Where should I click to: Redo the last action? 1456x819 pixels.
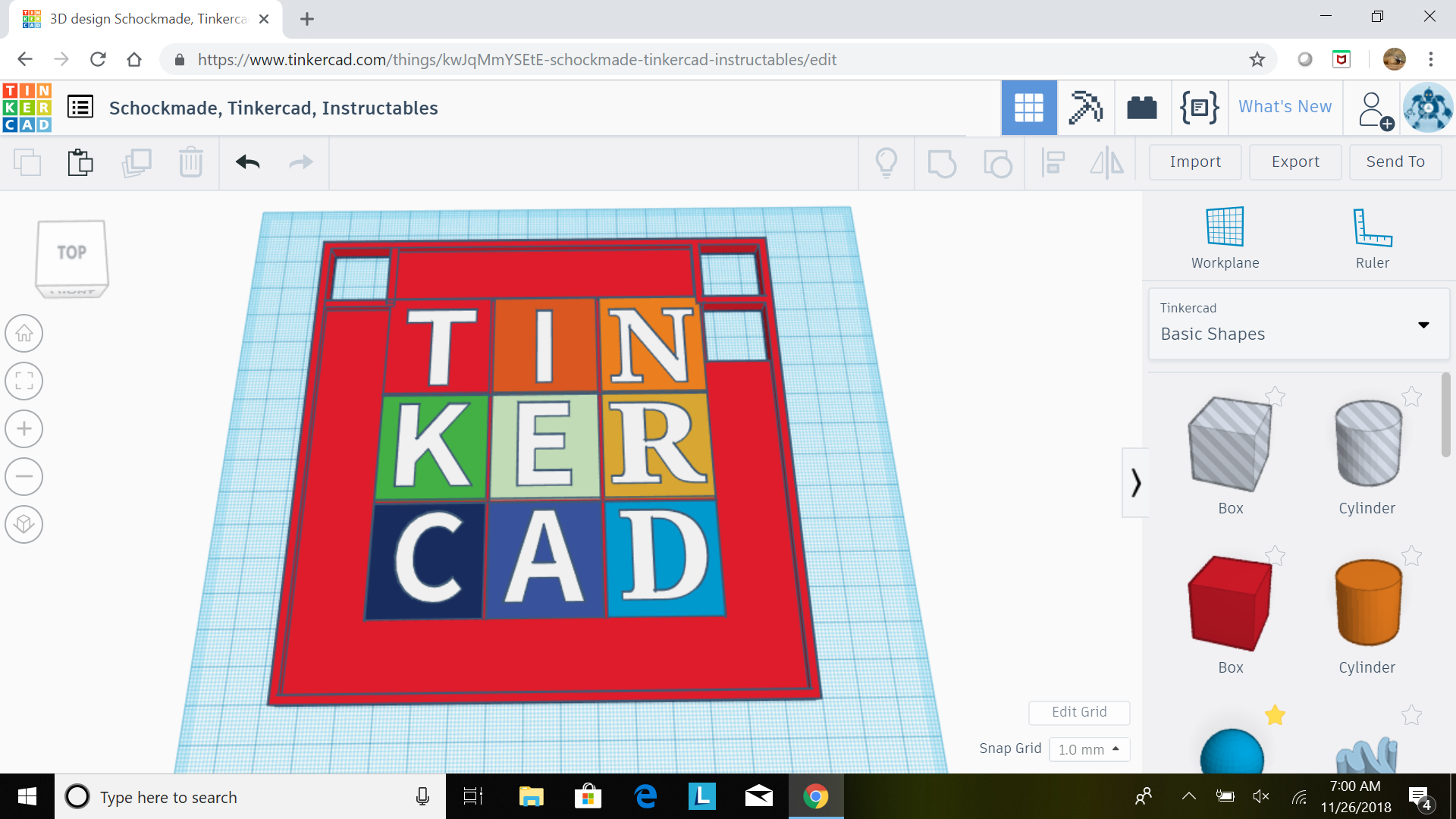[301, 162]
